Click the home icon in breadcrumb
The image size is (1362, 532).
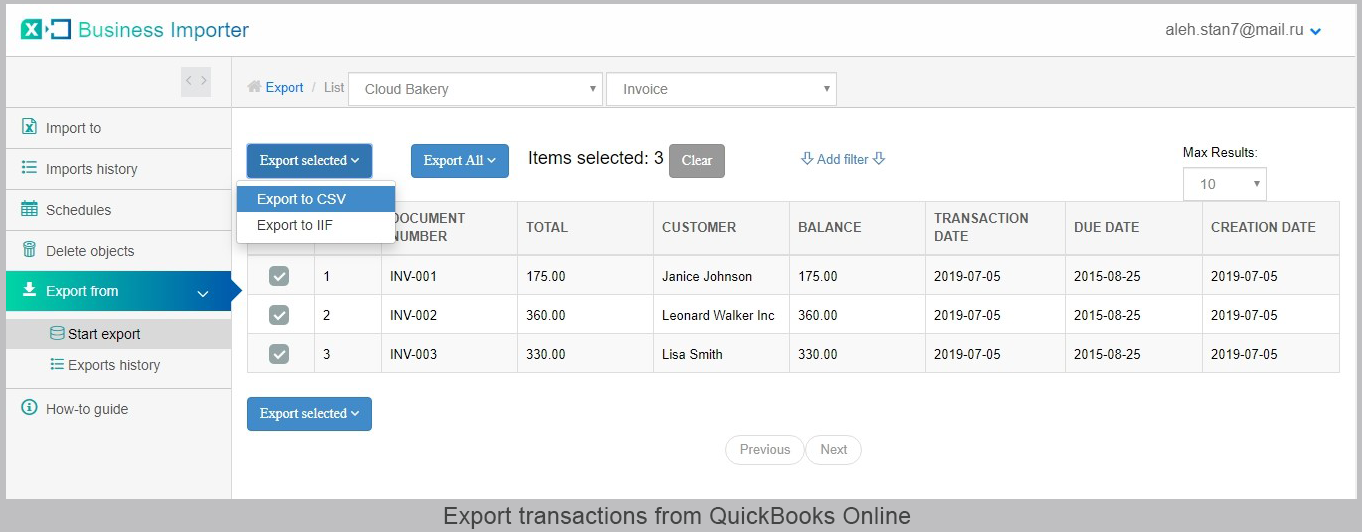[x=254, y=87]
